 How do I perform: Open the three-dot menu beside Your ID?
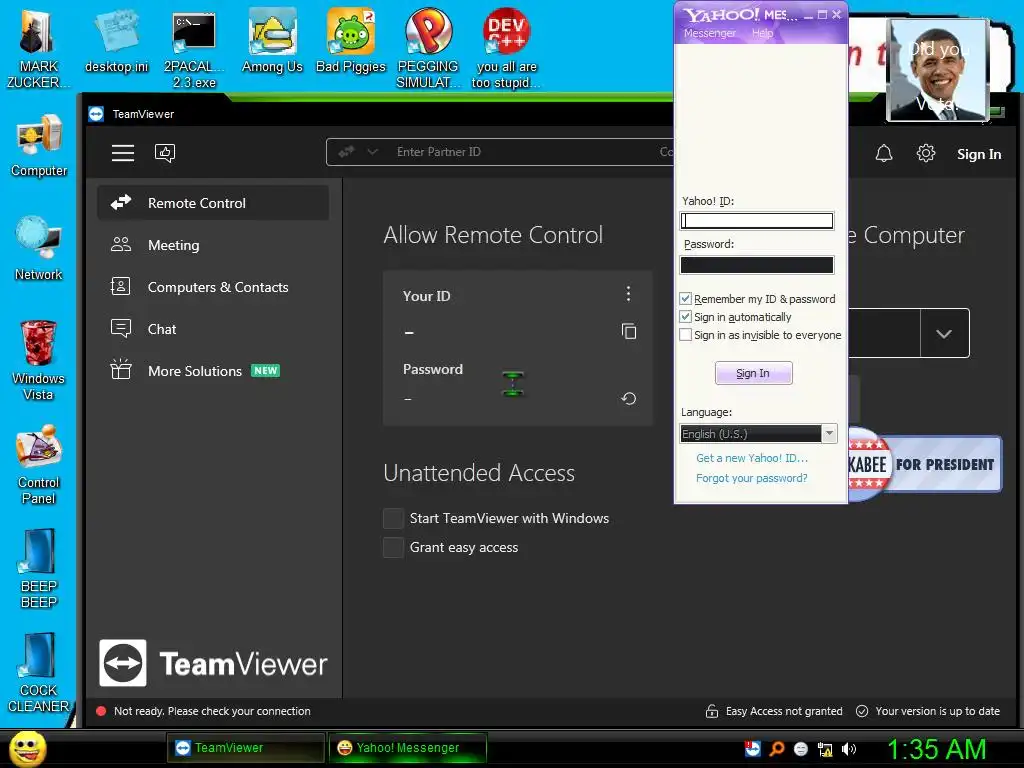(628, 294)
